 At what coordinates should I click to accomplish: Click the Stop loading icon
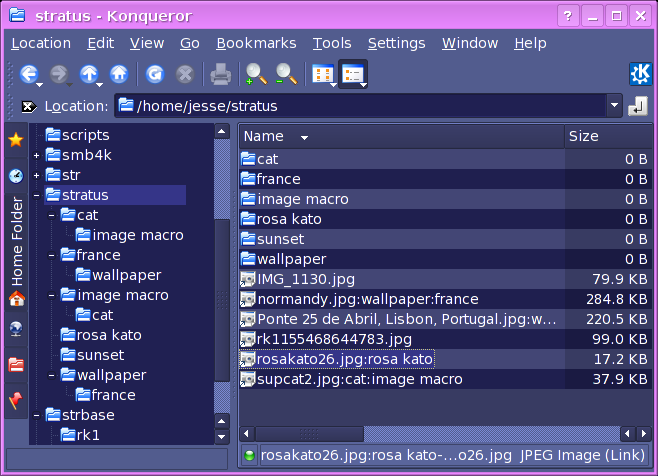185,75
